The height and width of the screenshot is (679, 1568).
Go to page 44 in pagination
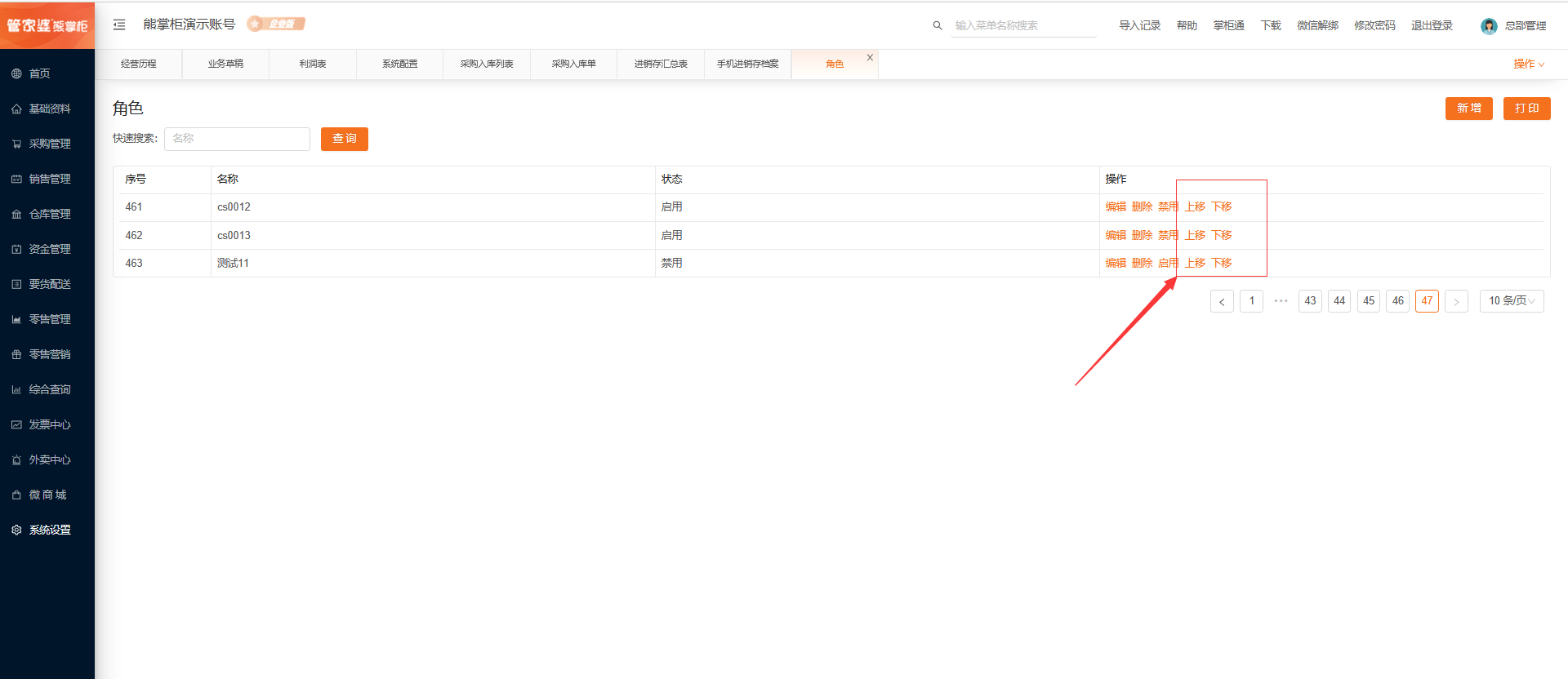point(1339,301)
